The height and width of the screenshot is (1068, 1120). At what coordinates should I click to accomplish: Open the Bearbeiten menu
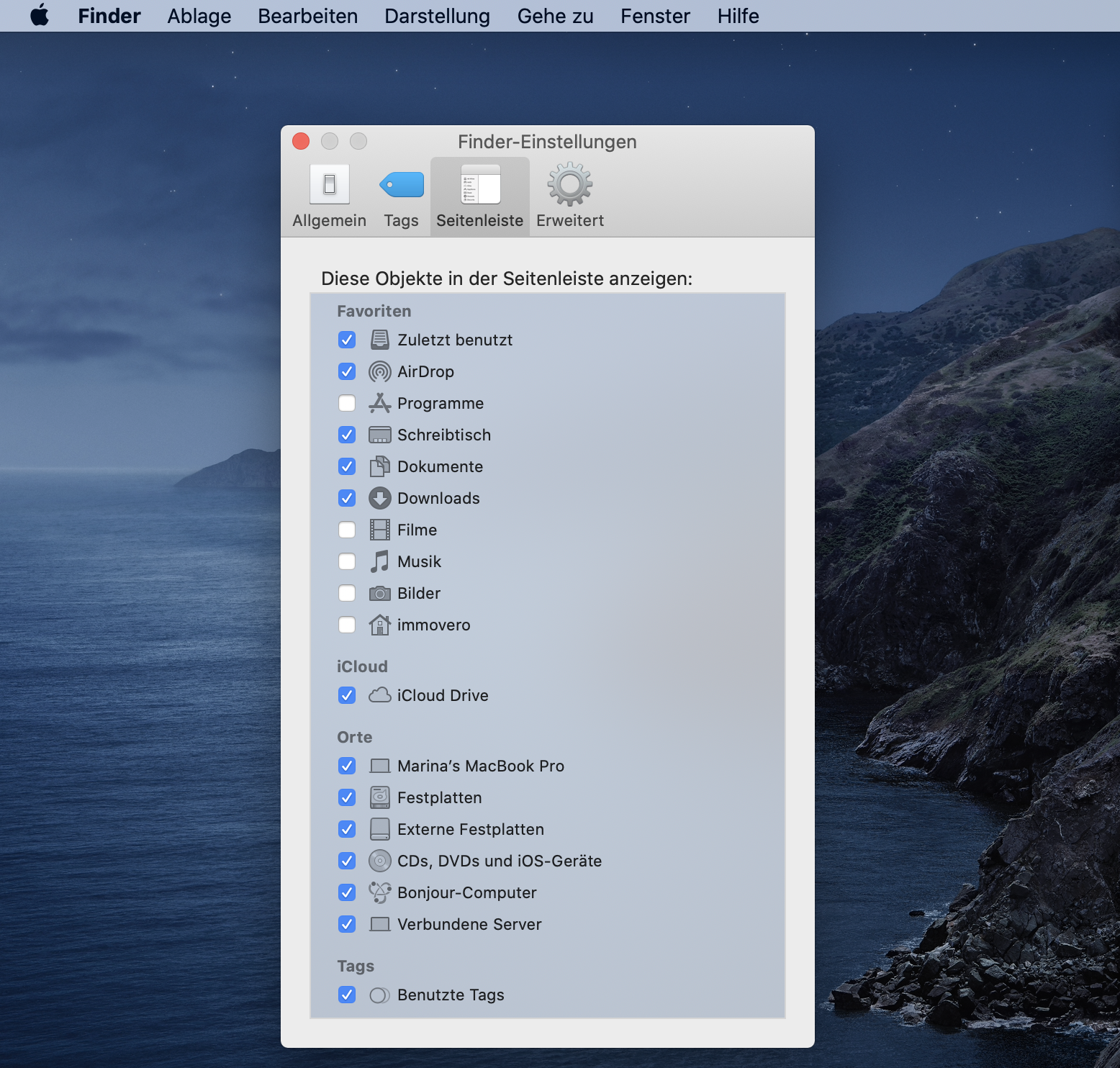point(308,16)
